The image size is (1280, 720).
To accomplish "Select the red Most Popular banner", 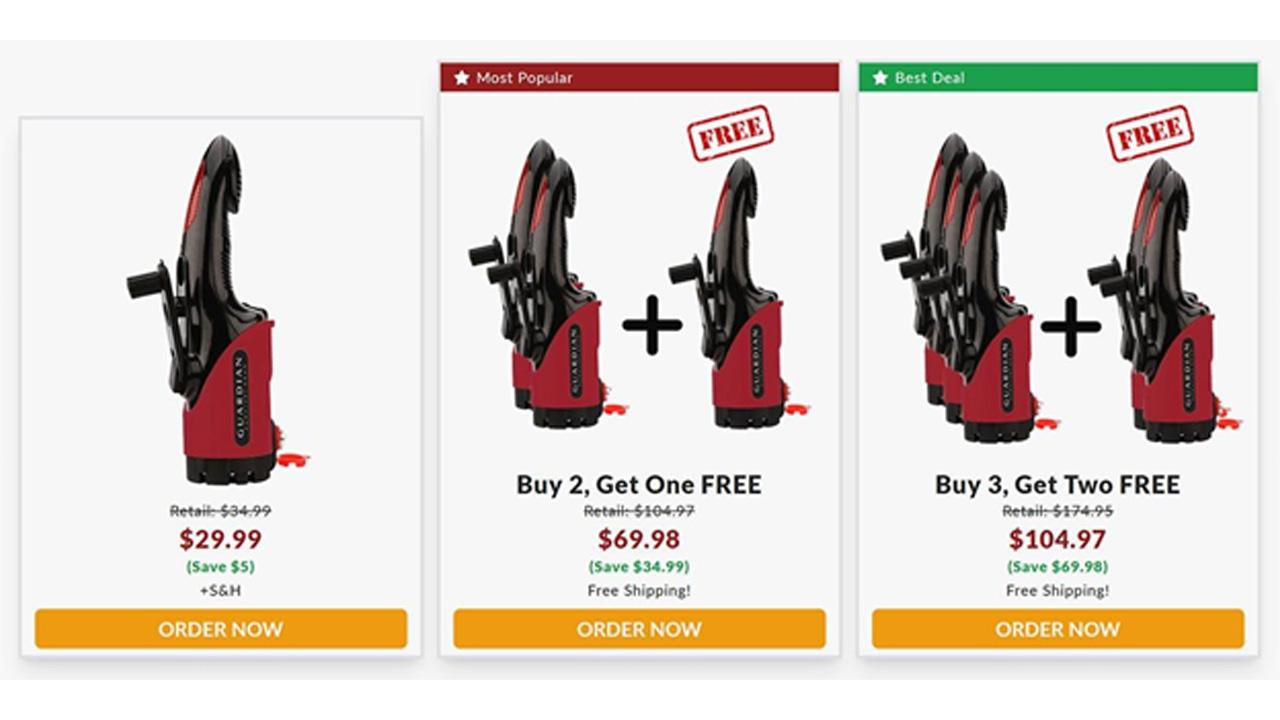I will point(639,77).
